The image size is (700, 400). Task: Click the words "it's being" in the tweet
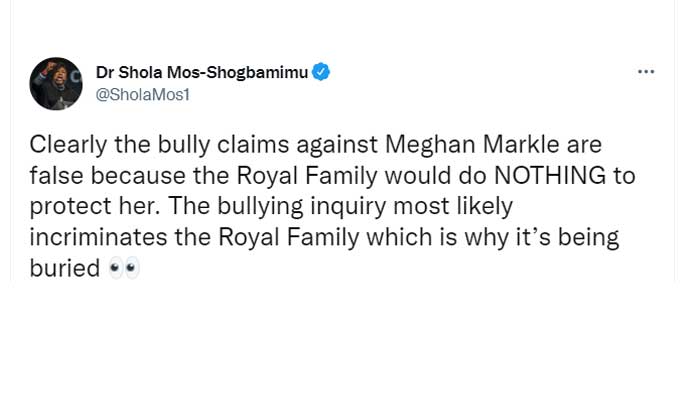click(570, 238)
